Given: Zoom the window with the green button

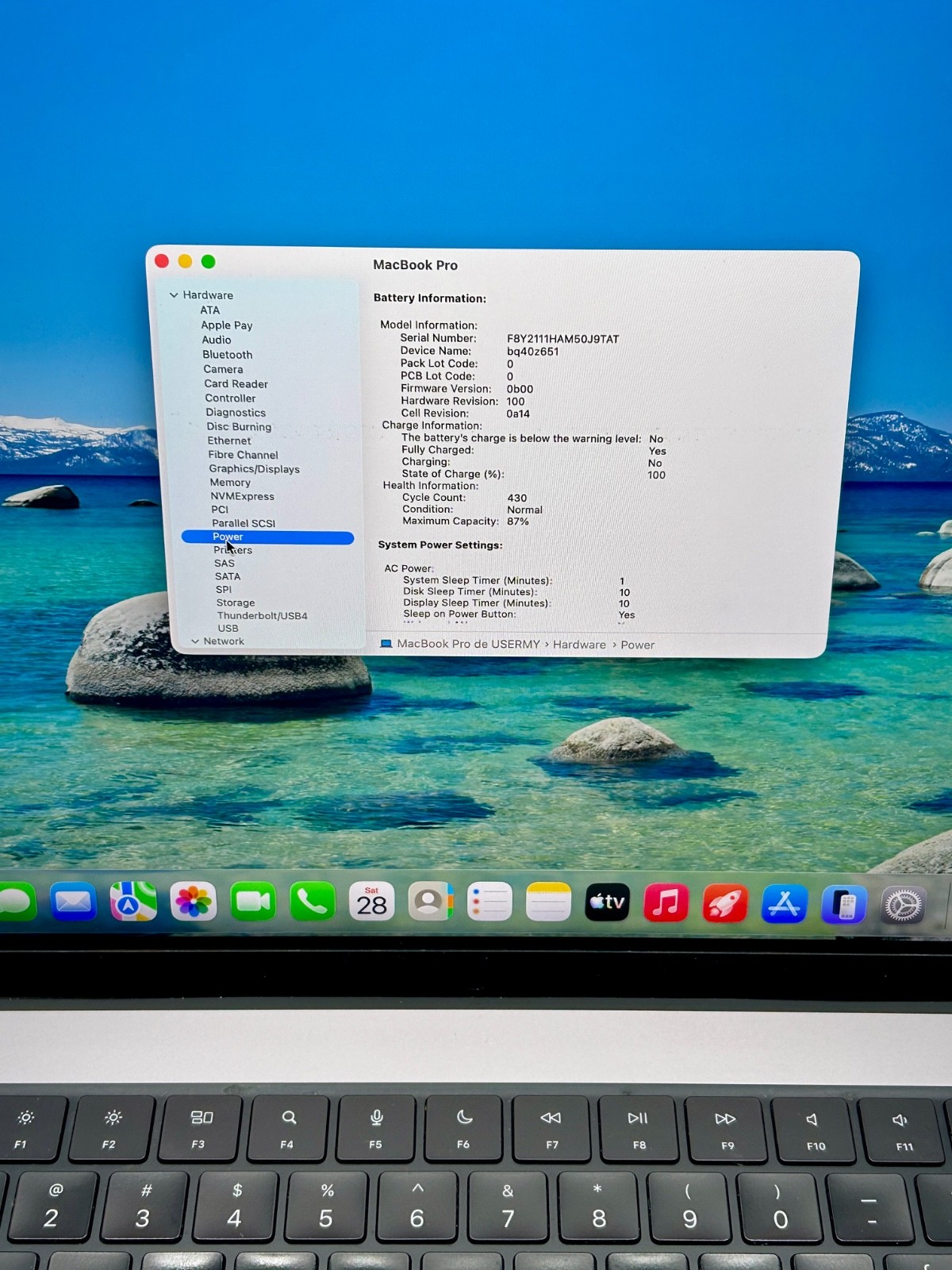Looking at the screenshot, I should [x=209, y=261].
